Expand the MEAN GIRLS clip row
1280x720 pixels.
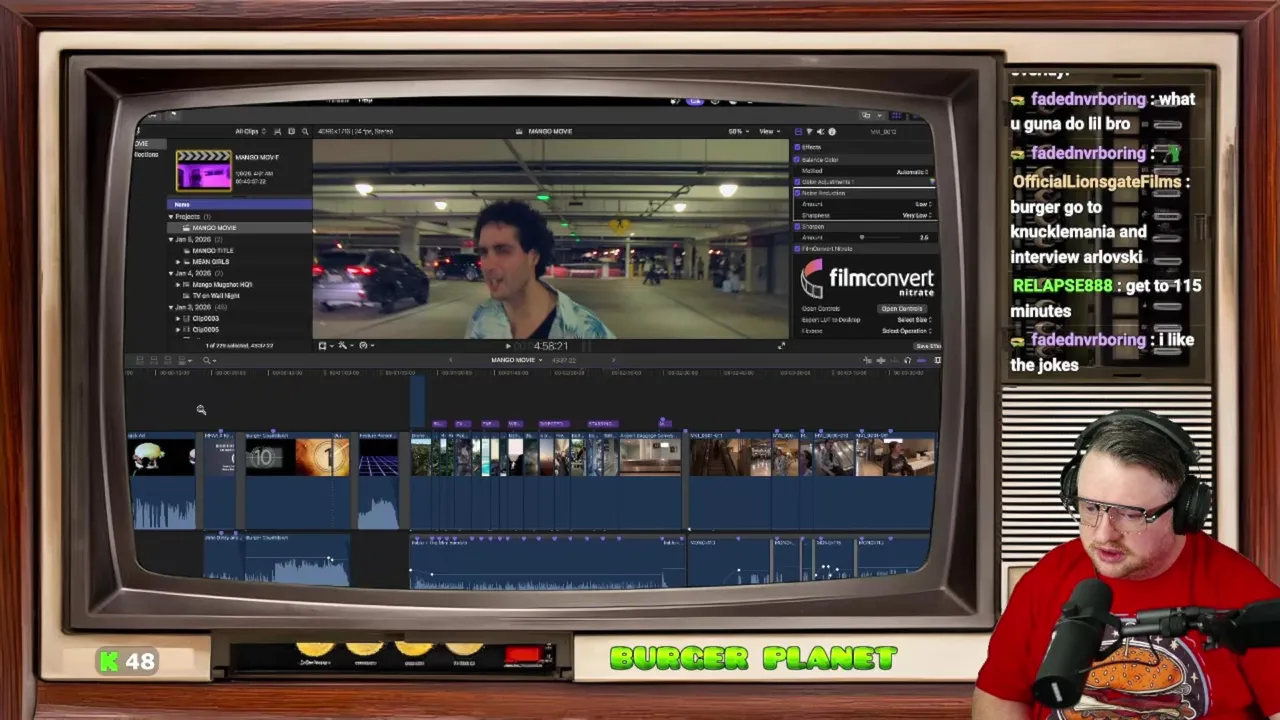tap(179, 262)
